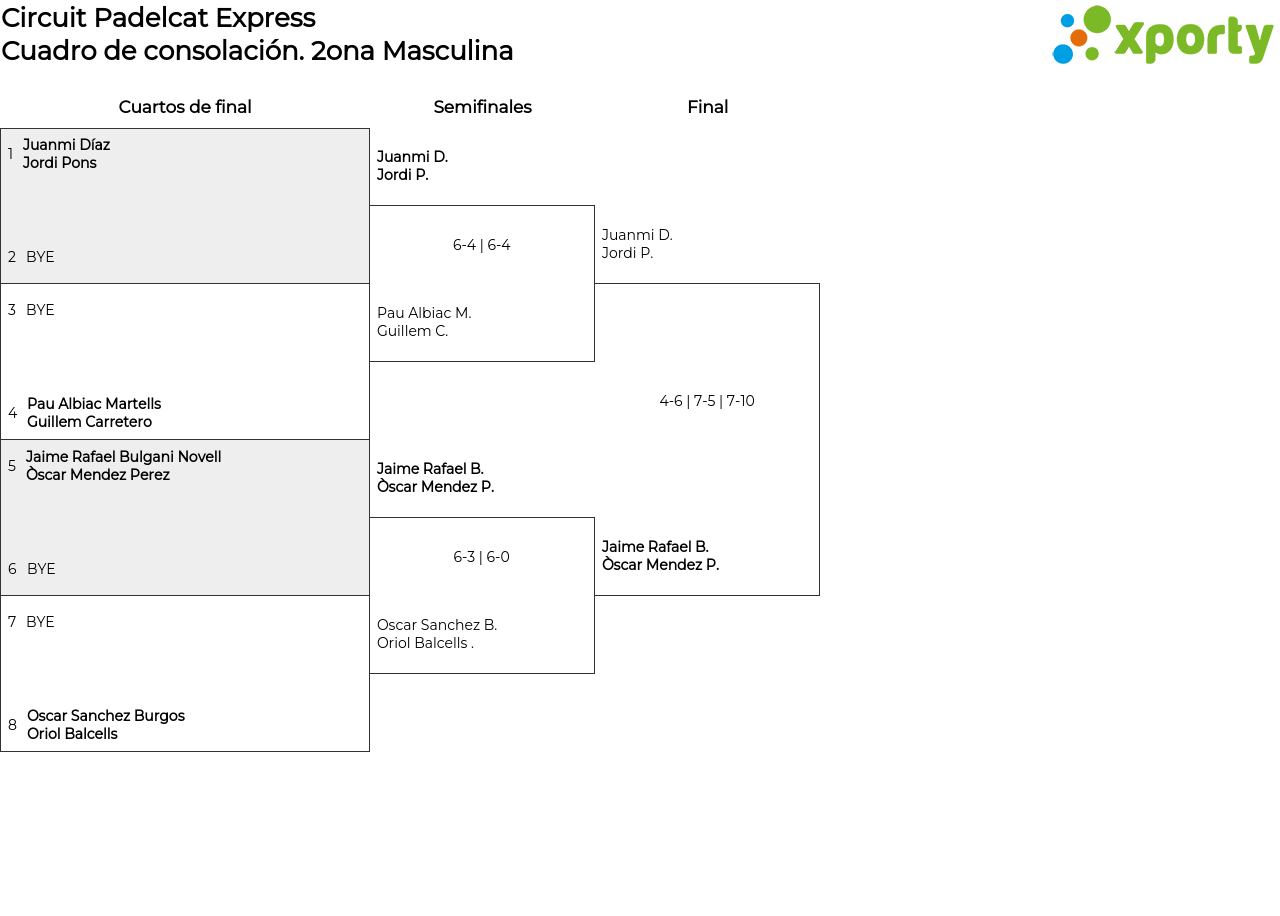The height and width of the screenshot is (916, 1280).
Task: Select the Semifinales column header
Action: pyautogui.click(x=482, y=107)
